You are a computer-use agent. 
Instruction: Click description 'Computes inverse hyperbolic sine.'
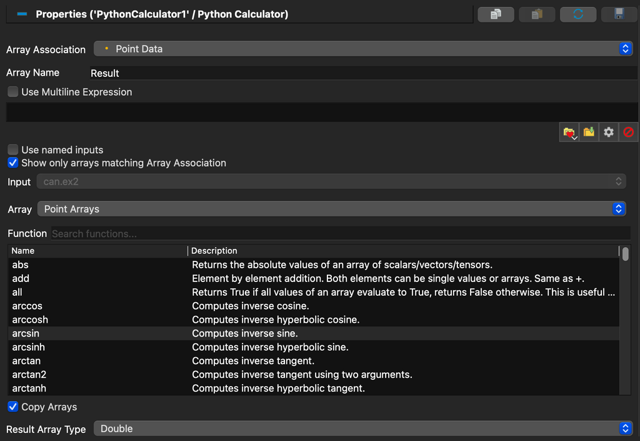pos(270,347)
